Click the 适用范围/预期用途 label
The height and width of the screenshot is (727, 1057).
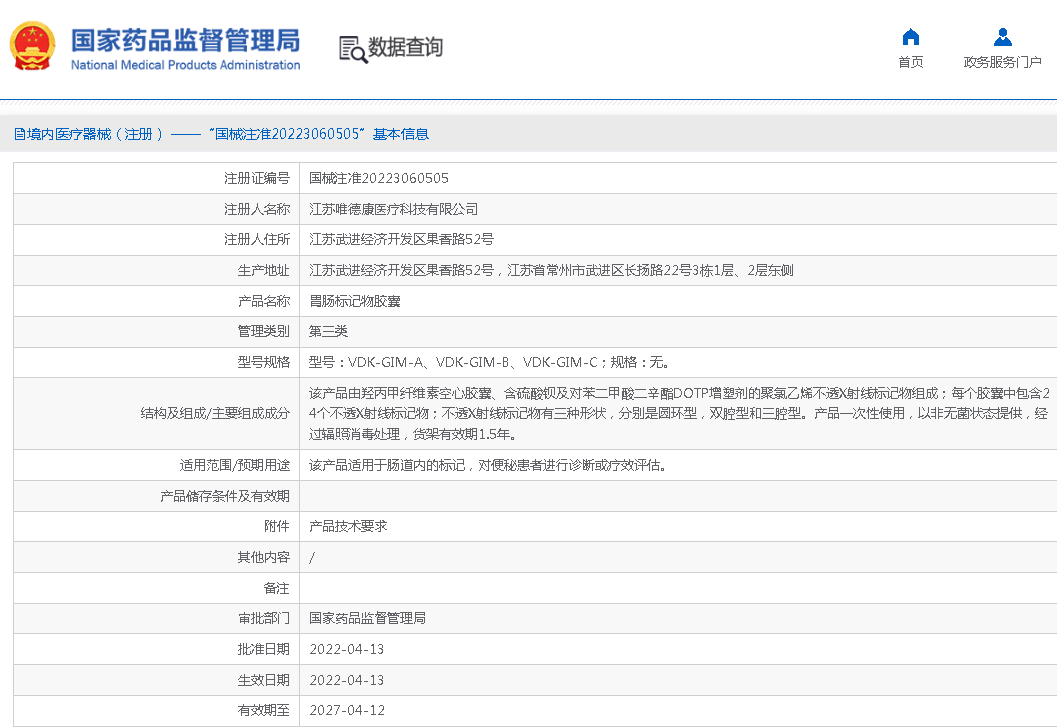click(x=235, y=465)
